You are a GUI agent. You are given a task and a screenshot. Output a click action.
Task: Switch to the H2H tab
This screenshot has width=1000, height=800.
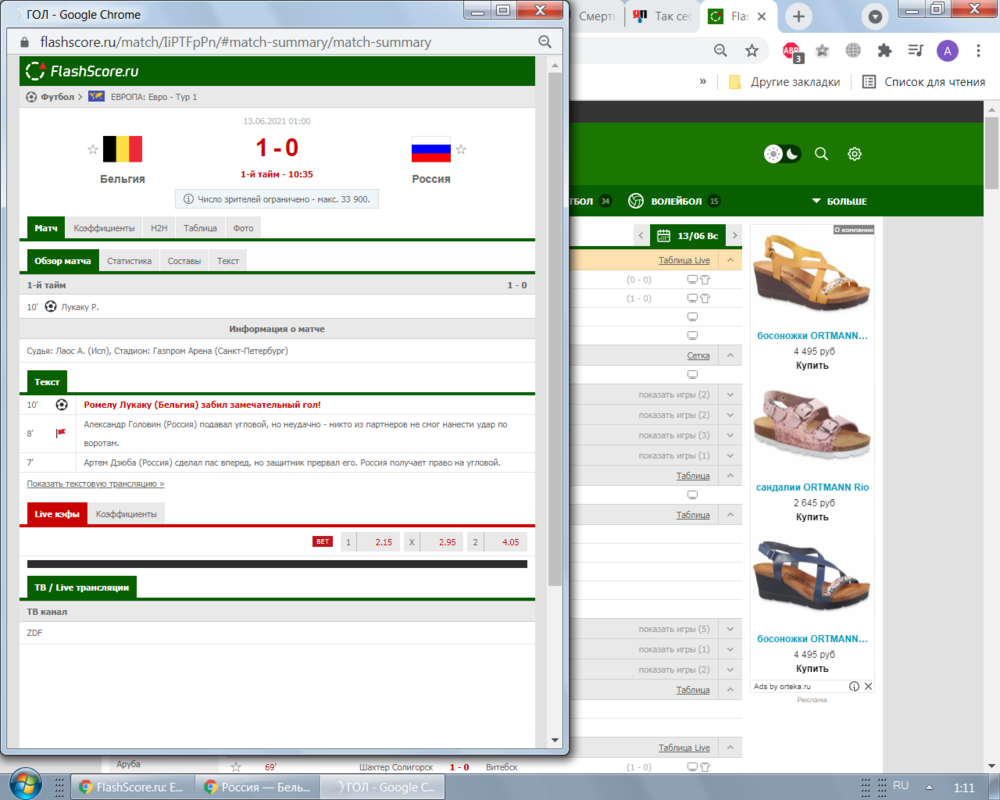coord(159,228)
